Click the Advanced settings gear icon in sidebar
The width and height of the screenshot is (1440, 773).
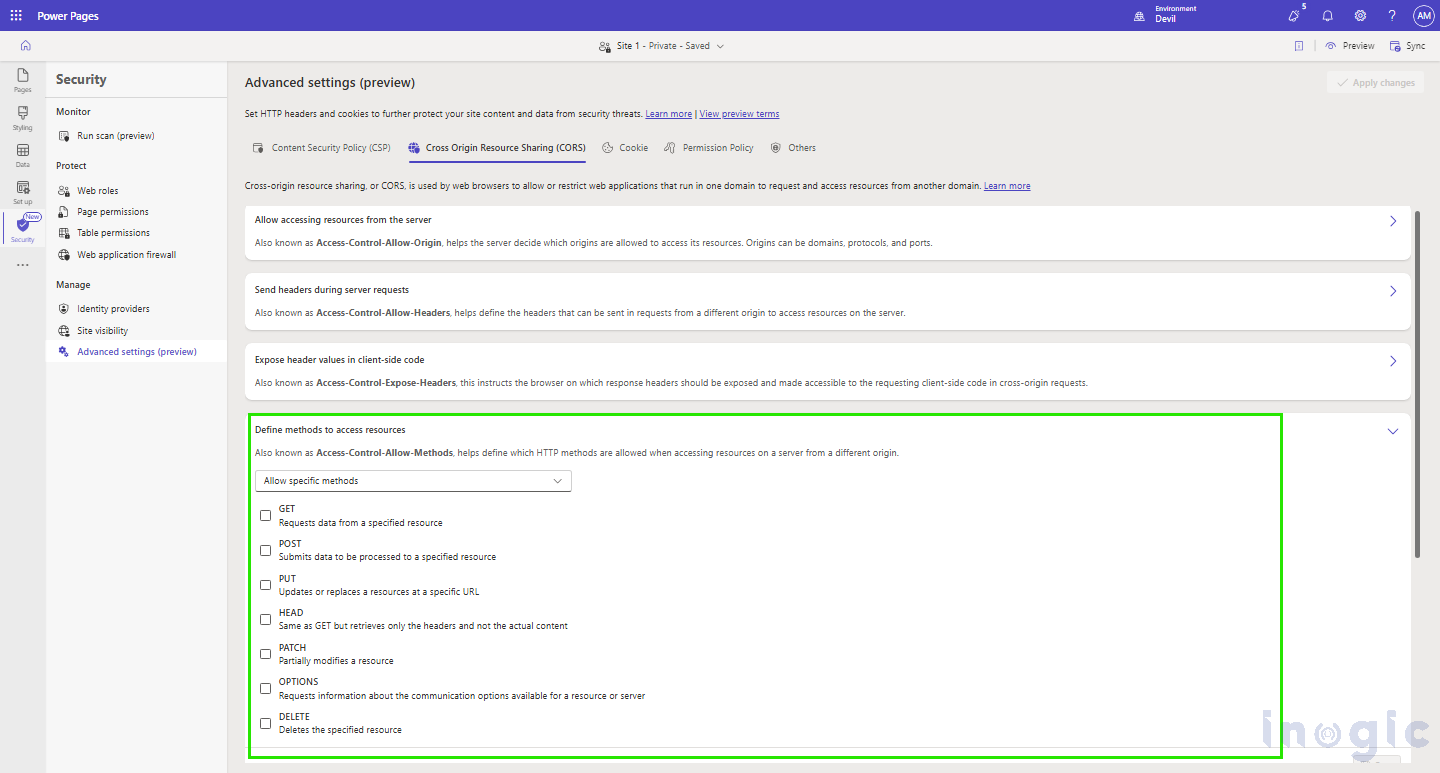(64, 352)
